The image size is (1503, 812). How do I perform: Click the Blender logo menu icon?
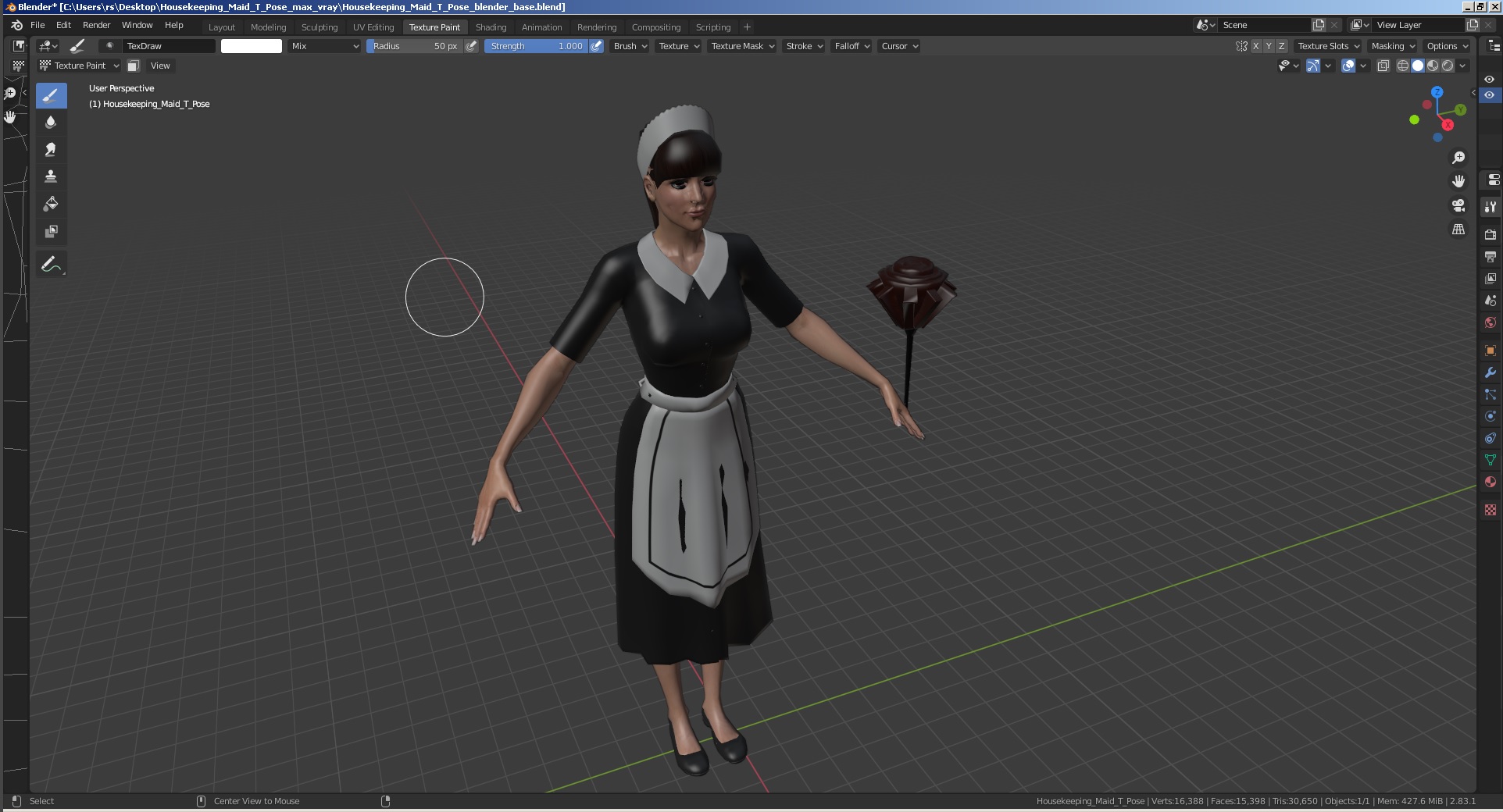(16, 25)
